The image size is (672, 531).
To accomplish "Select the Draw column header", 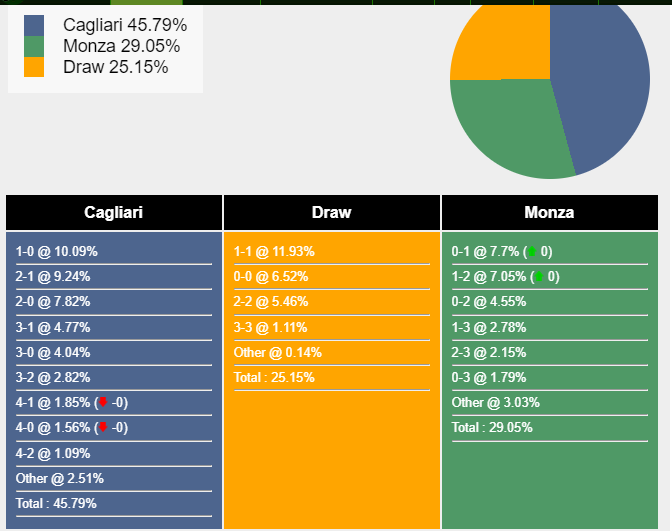I will 332,213.
